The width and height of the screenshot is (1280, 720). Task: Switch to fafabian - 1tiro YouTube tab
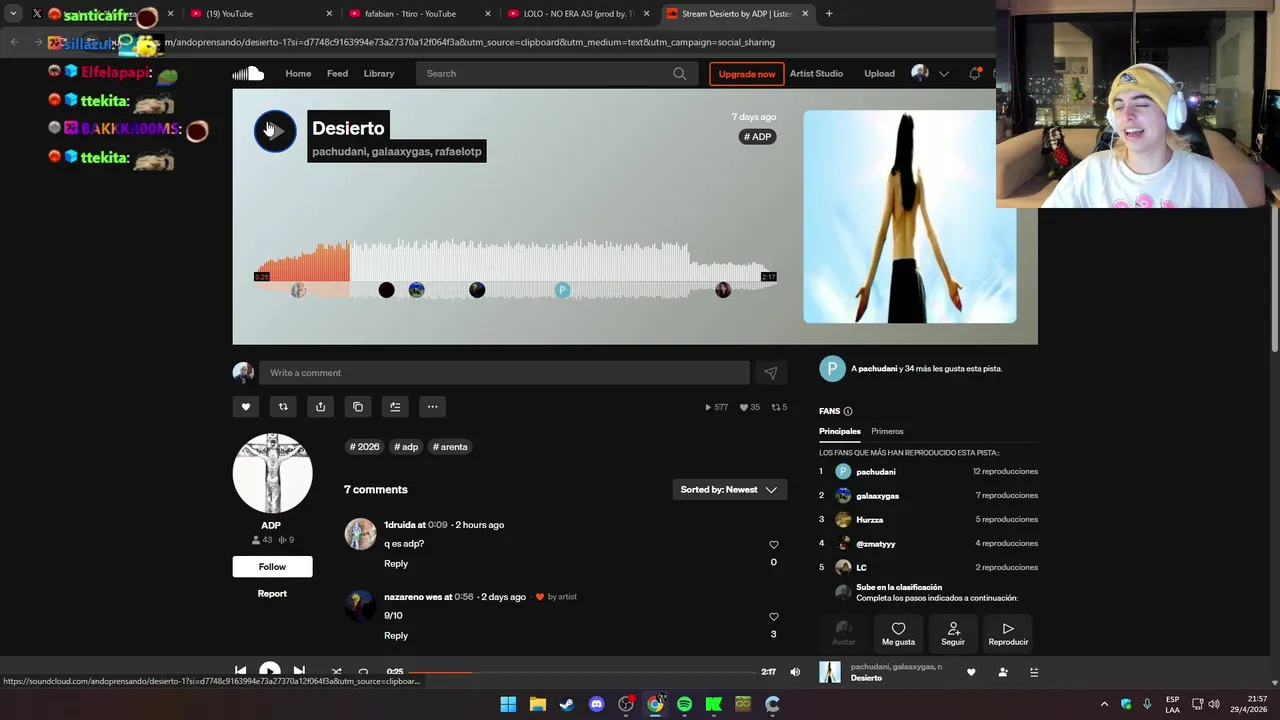tap(420, 14)
